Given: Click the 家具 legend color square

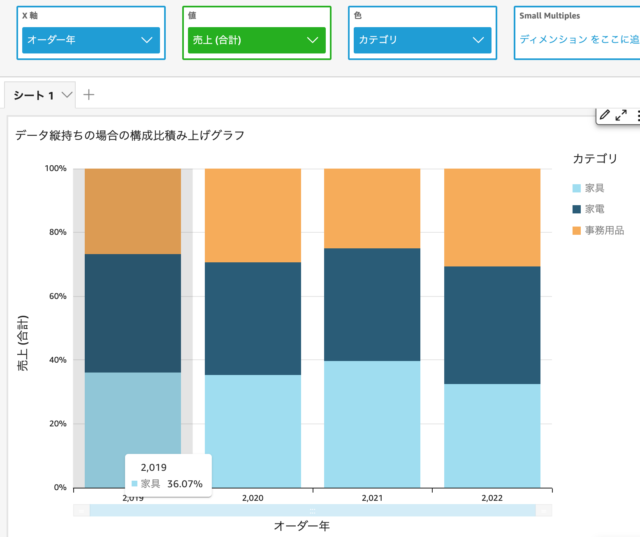Looking at the screenshot, I should point(577,188).
